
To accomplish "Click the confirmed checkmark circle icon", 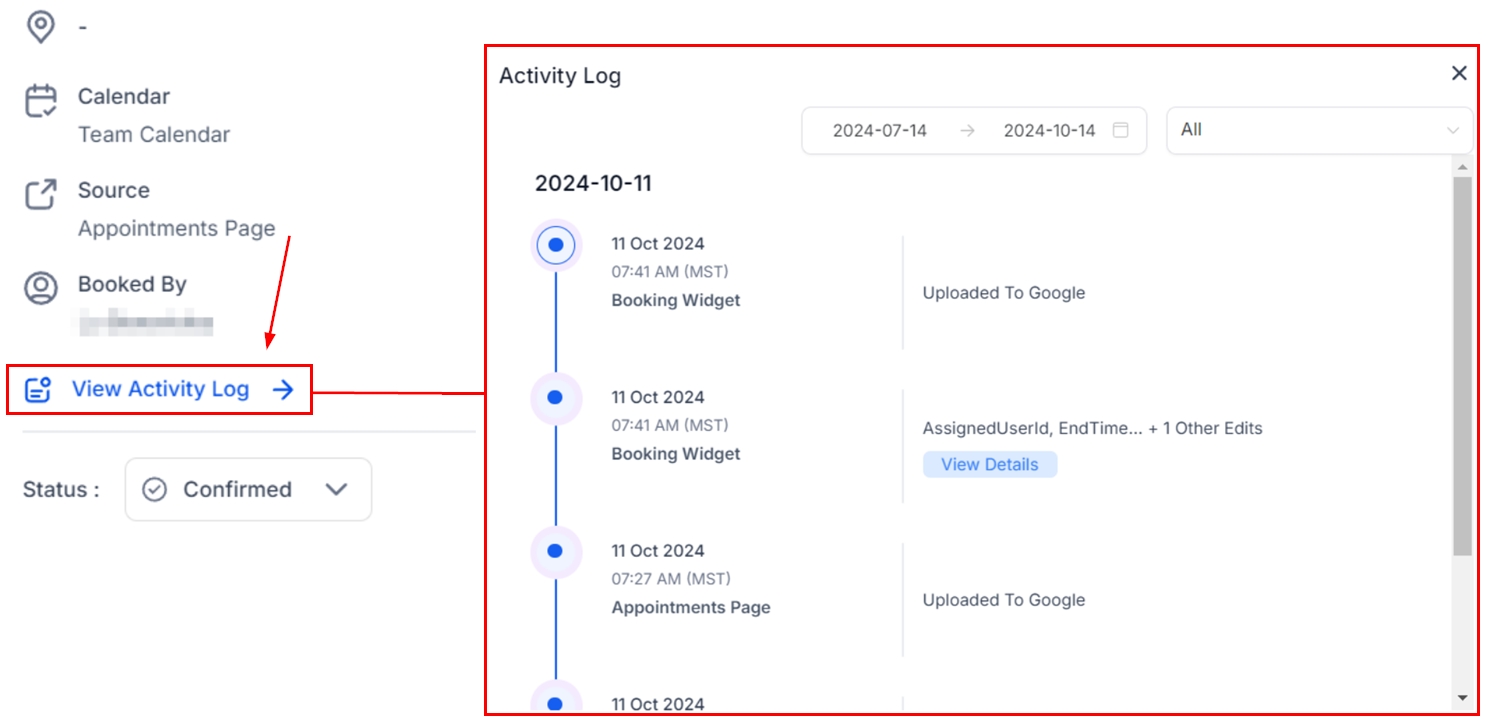I will [154, 490].
